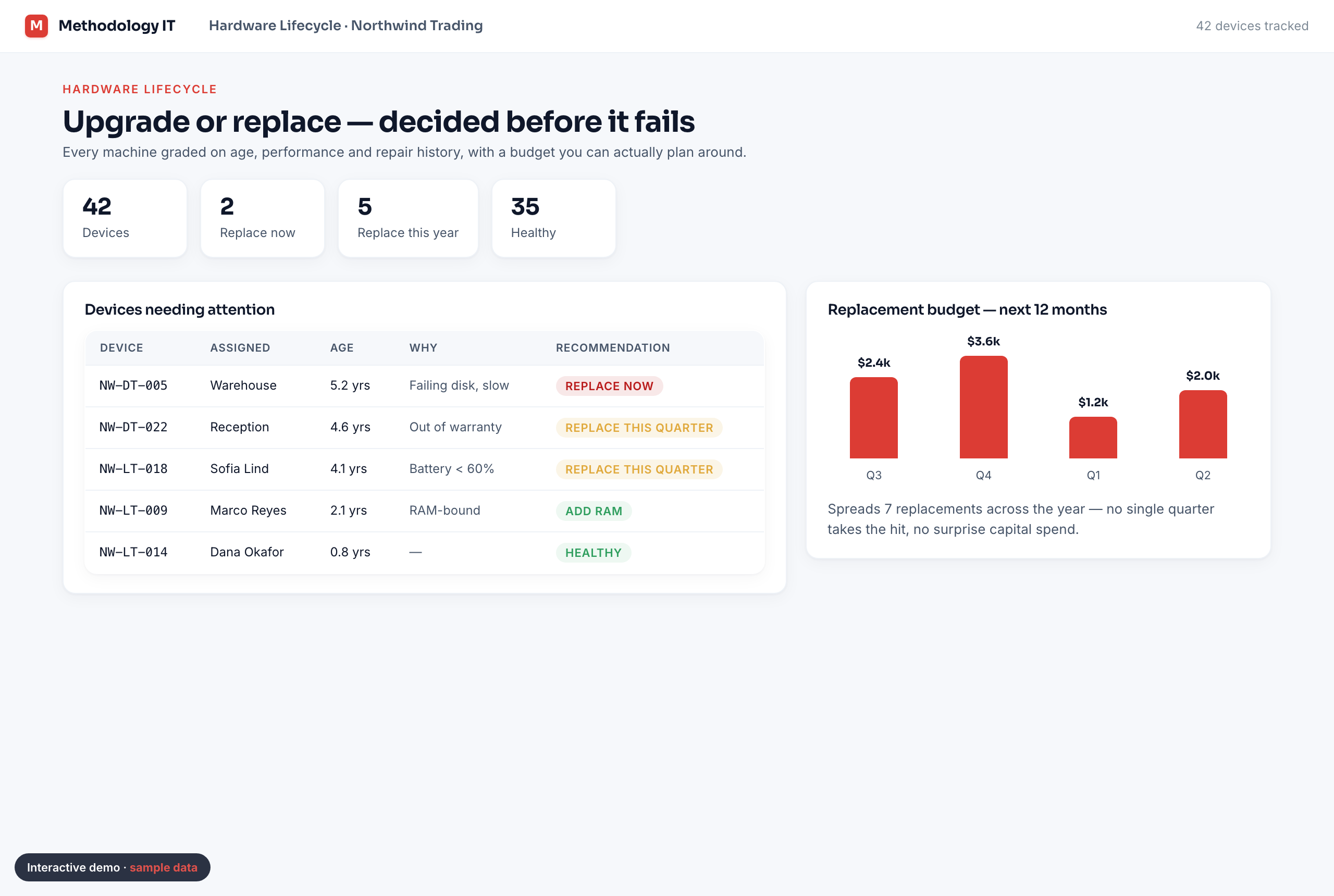Click assignee Dana Okafor
1334x896 pixels.
point(247,553)
